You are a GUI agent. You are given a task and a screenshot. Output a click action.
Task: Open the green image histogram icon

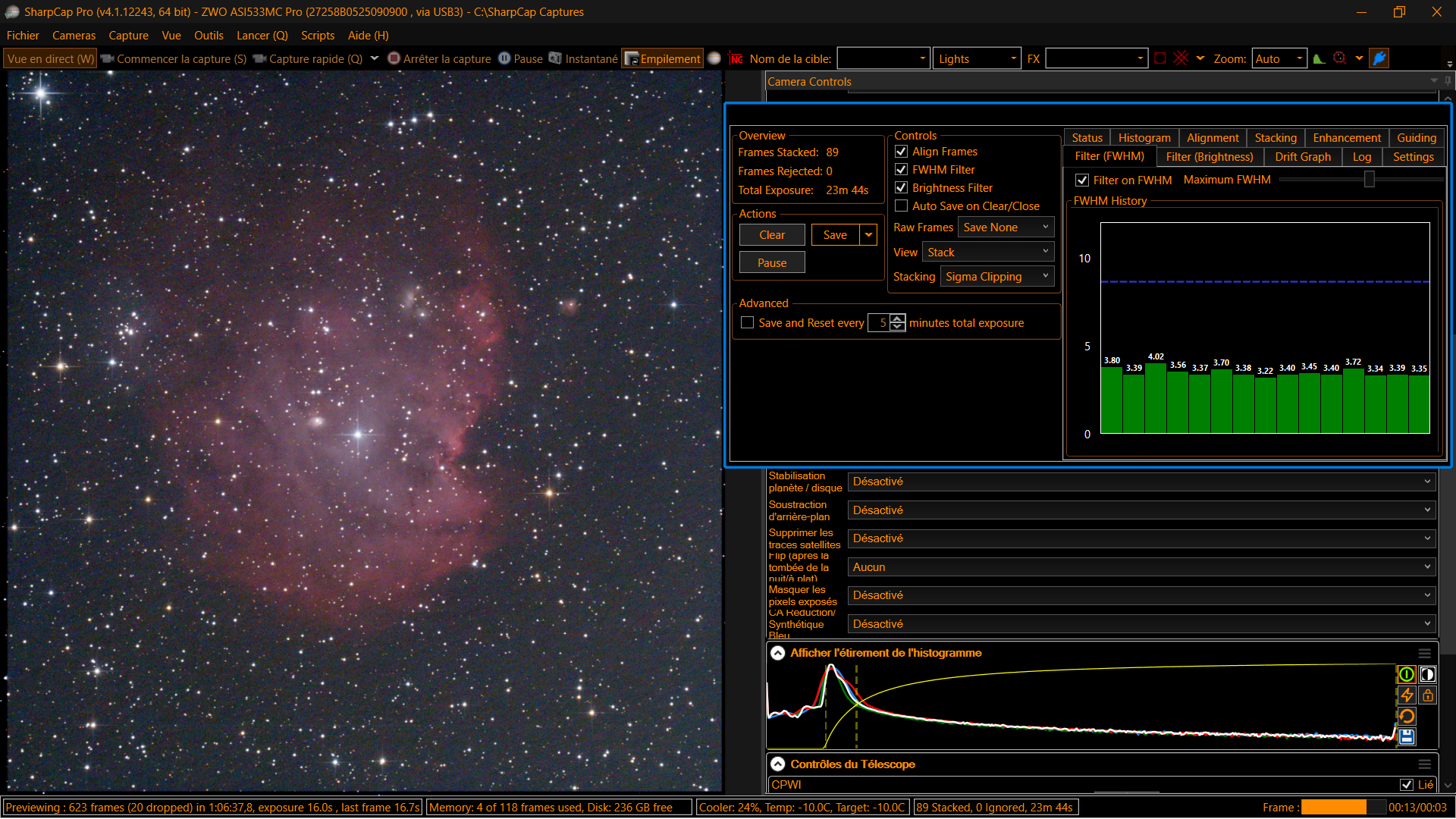pos(1319,58)
